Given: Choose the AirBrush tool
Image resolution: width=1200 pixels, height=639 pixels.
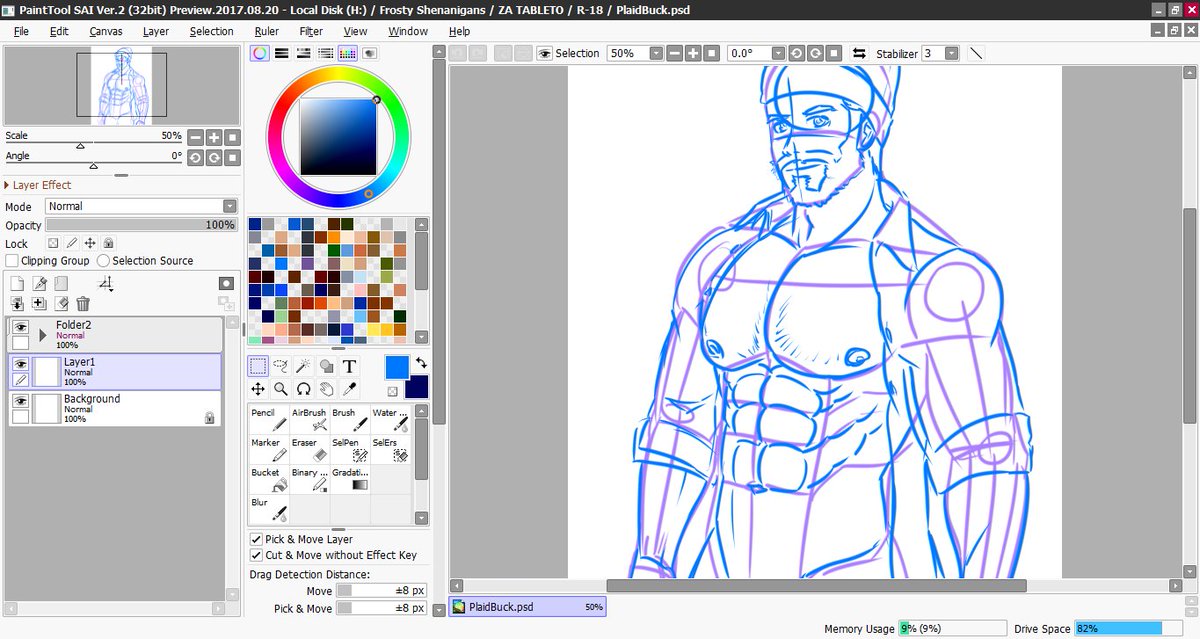Looking at the screenshot, I should 309,419.
